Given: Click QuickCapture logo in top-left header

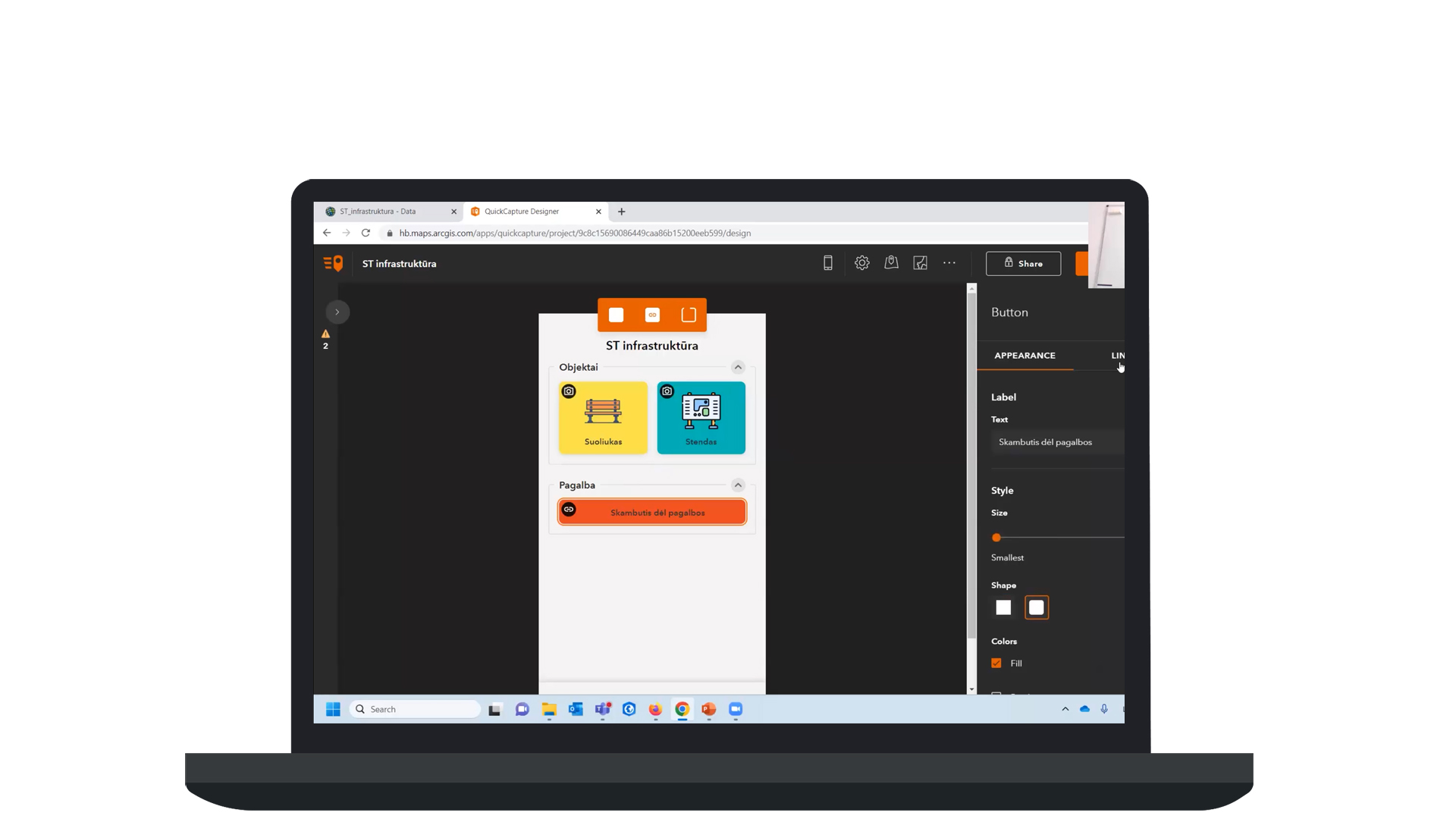Looking at the screenshot, I should [333, 263].
